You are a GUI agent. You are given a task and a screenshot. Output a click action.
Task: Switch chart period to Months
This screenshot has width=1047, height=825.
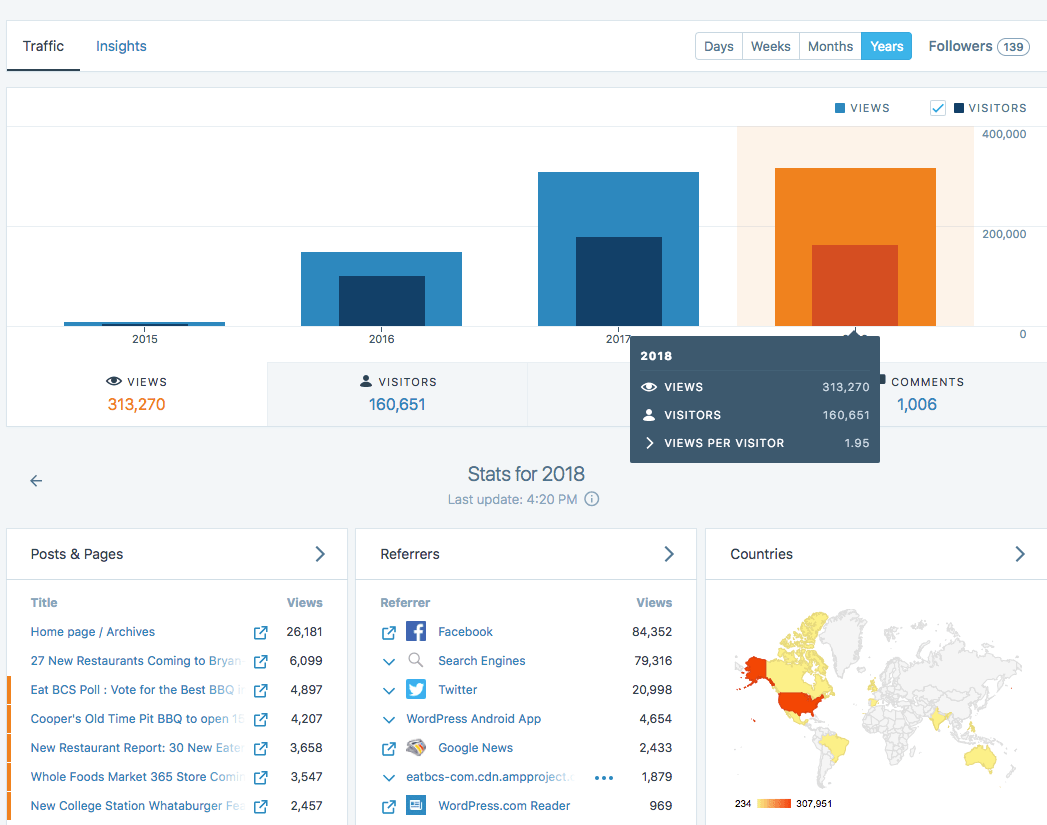(830, 46)
